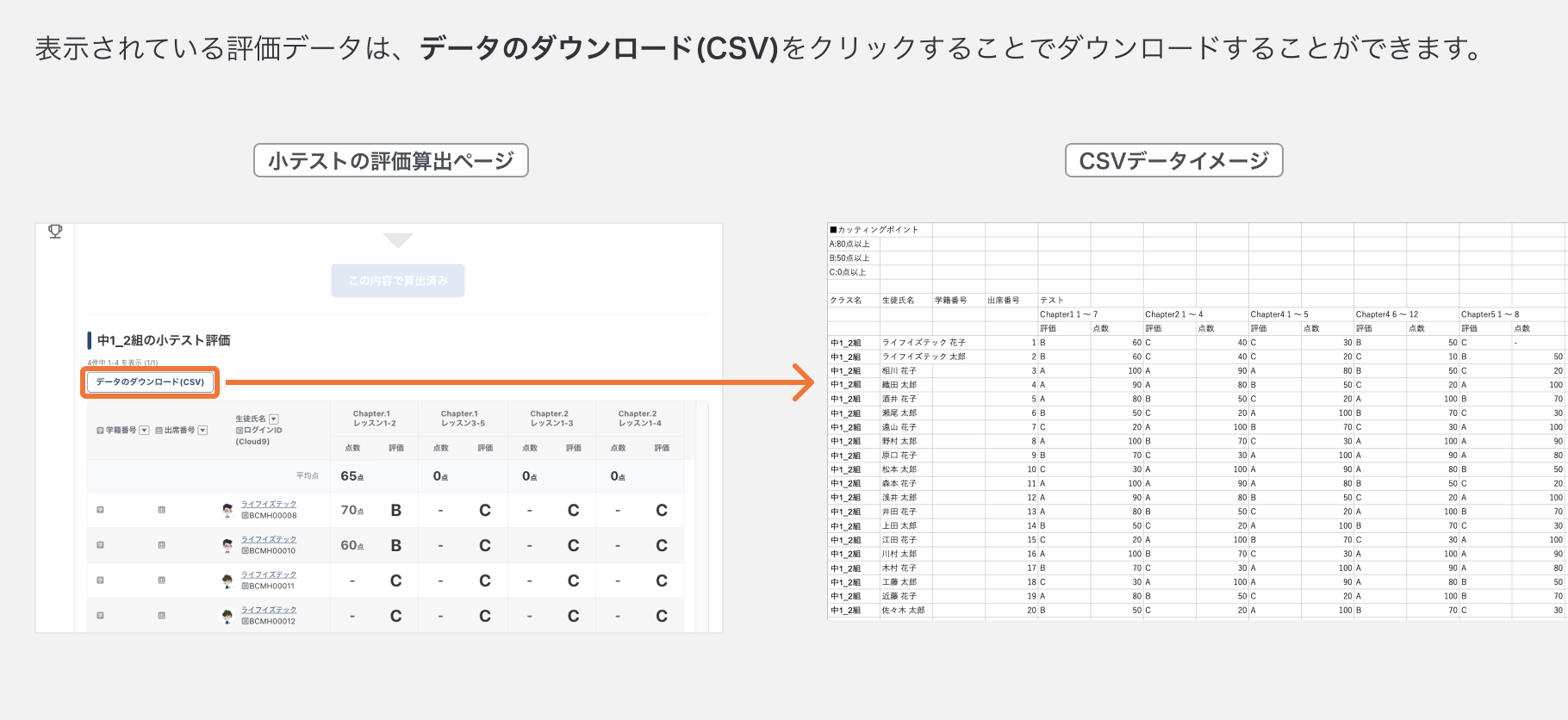Click the CSVデータイメージ label
Image resolution: width=1568 pixels, height=720 pixels.
click(1174, 160)
